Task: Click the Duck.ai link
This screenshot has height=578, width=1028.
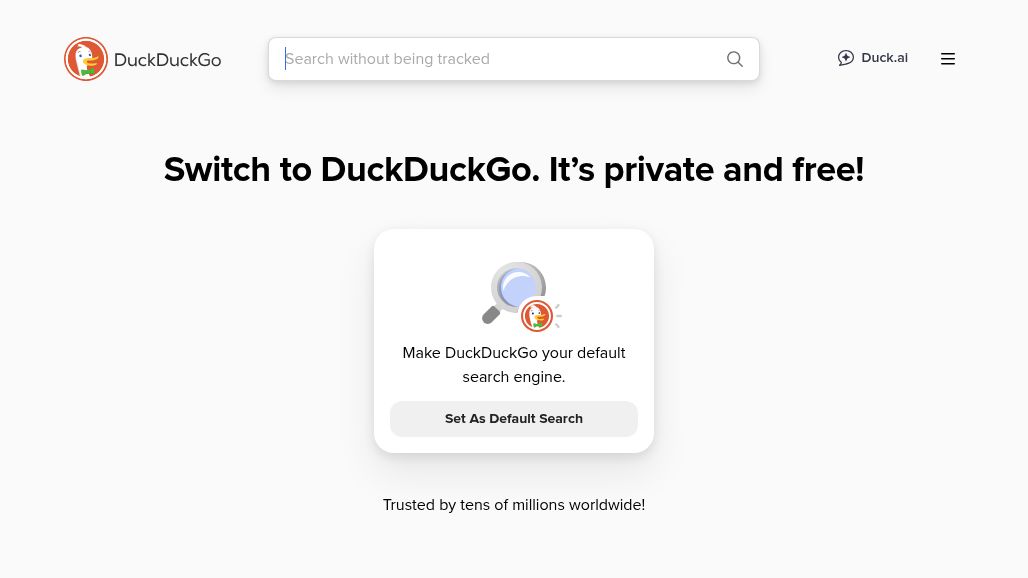Action: coord(872,58)
